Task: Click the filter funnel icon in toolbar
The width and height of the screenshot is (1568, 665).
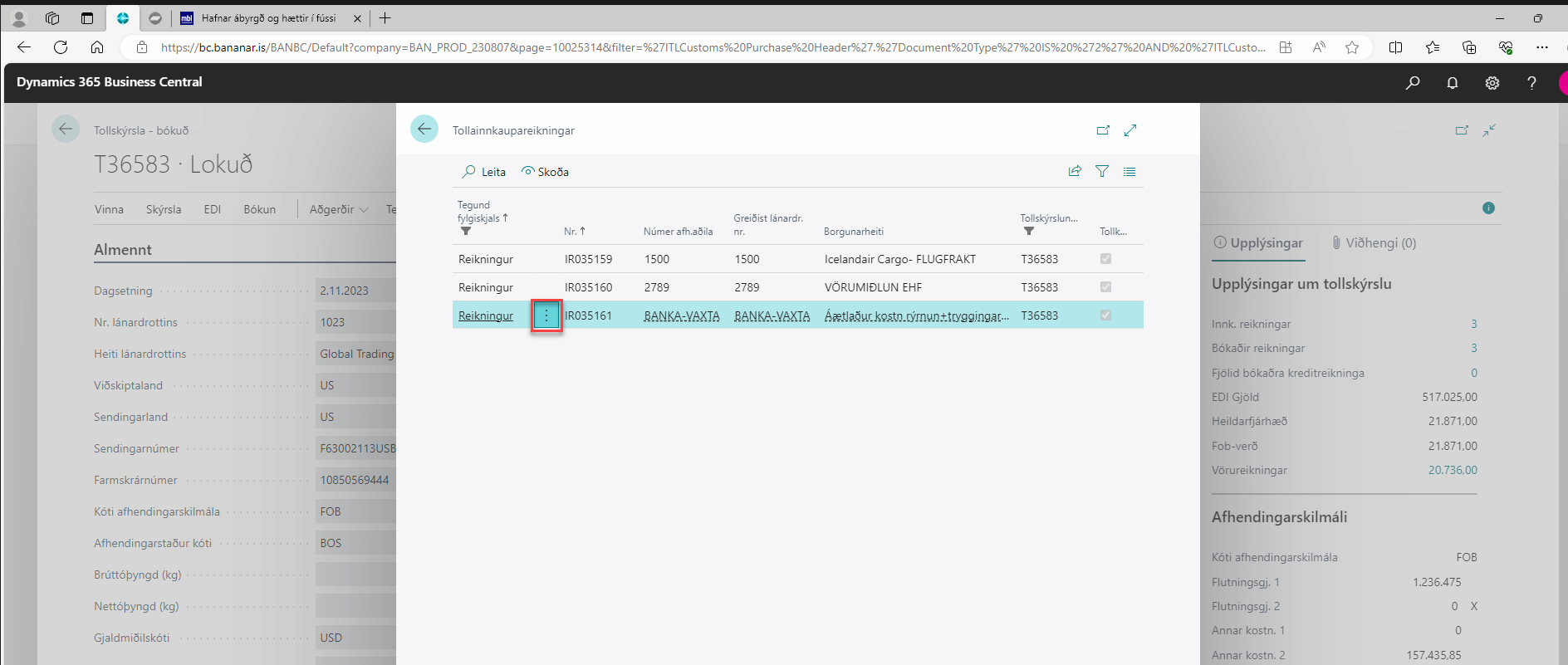Action: 1102,171
